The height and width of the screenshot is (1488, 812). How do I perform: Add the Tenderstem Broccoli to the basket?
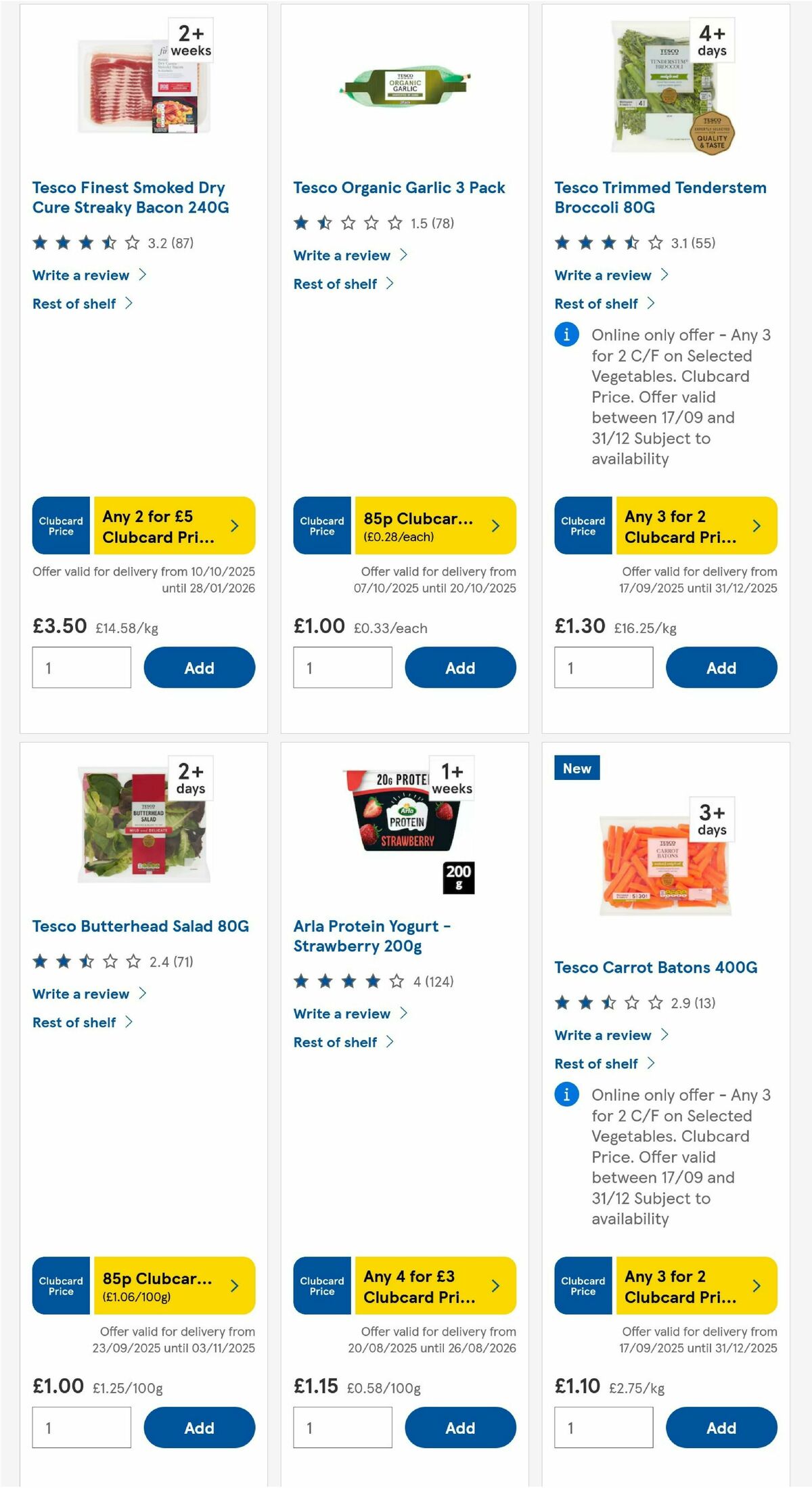[x=721, y=668]
